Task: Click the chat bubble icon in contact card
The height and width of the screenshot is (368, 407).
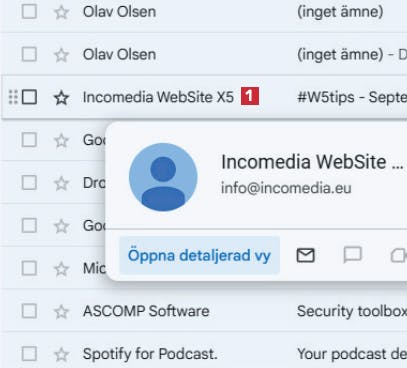Action: 352,255
